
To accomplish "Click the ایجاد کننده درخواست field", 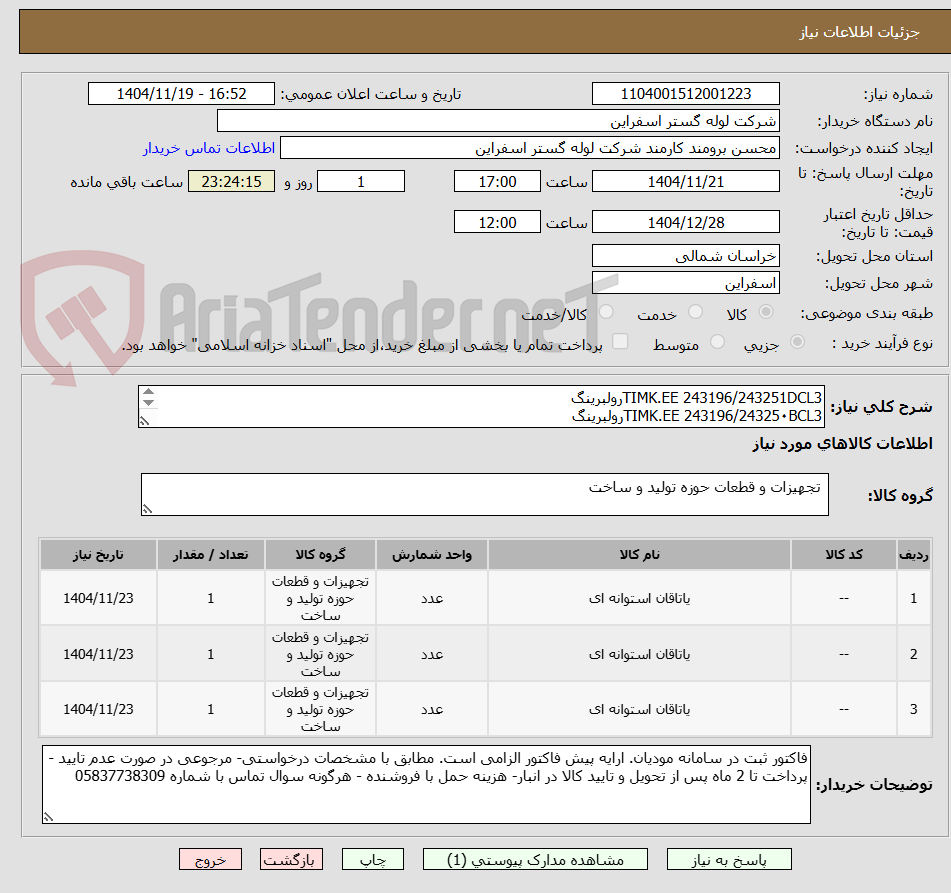I will click(529, 148).
